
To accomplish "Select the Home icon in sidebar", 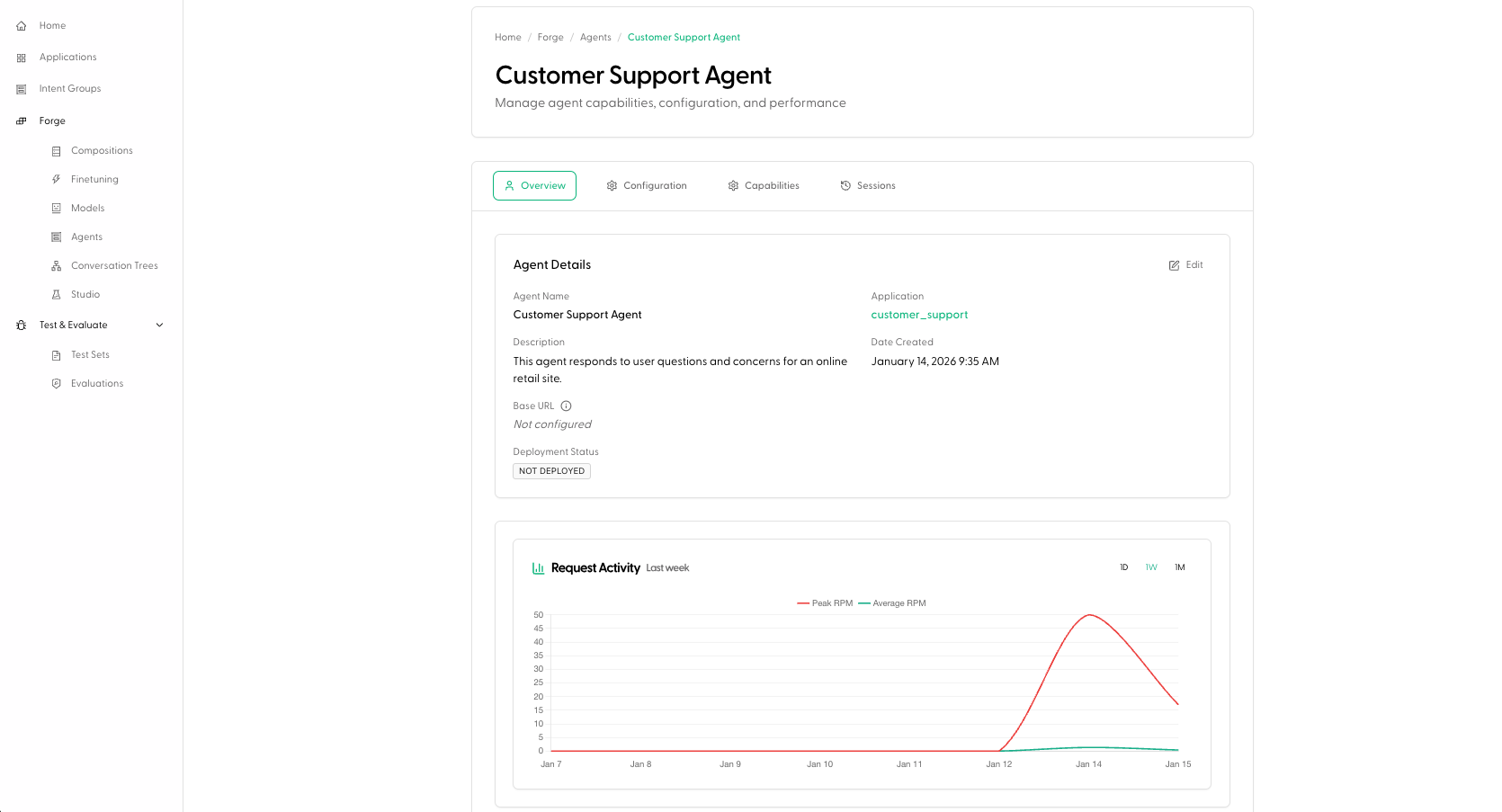I will click(21, 25).
